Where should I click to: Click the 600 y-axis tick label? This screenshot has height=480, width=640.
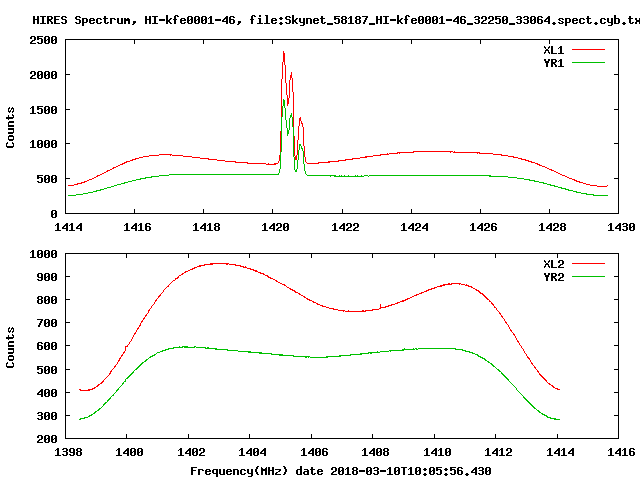pos(47,346)
